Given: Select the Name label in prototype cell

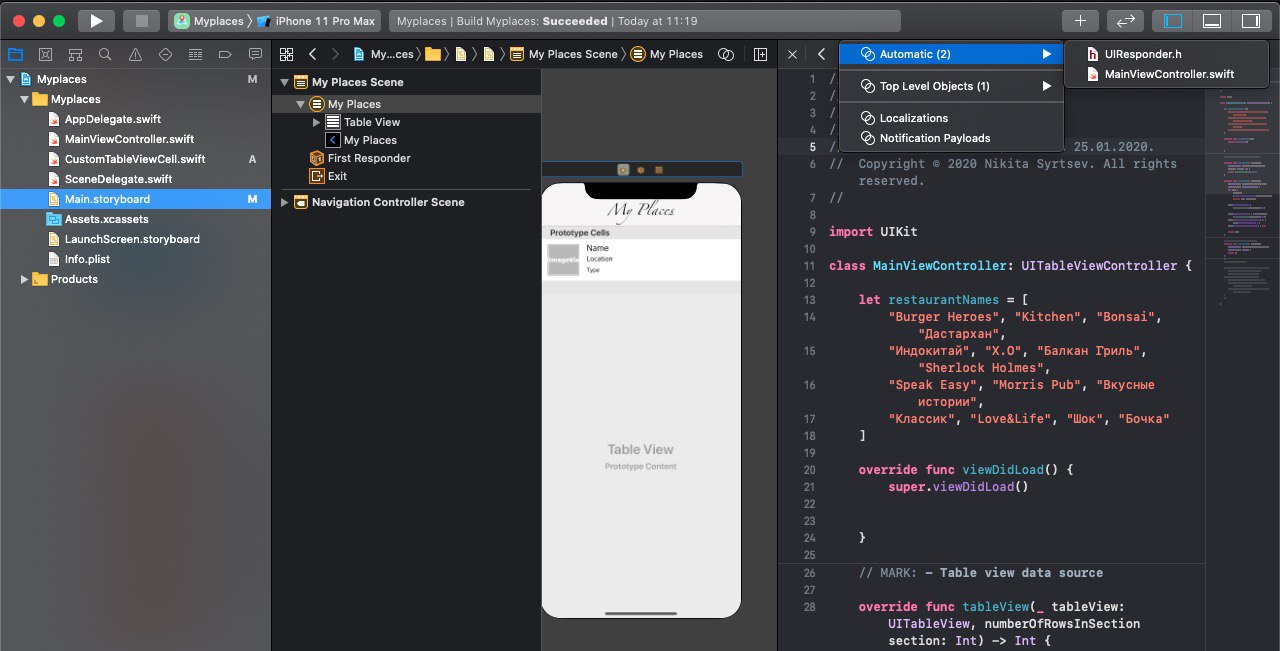Looking at the screenshot, I should point(597,248).
